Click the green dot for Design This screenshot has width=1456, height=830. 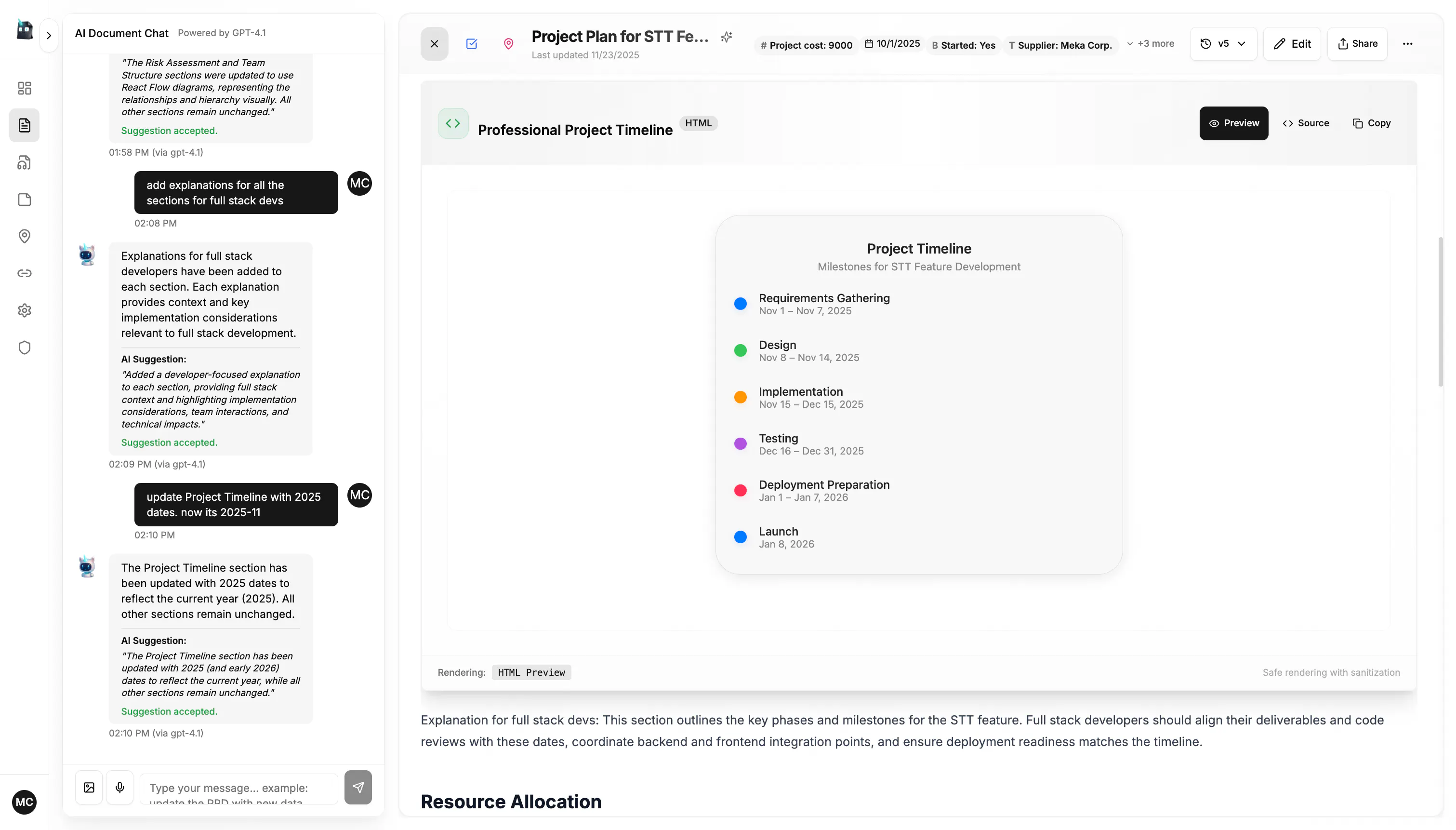coord(740,350)
